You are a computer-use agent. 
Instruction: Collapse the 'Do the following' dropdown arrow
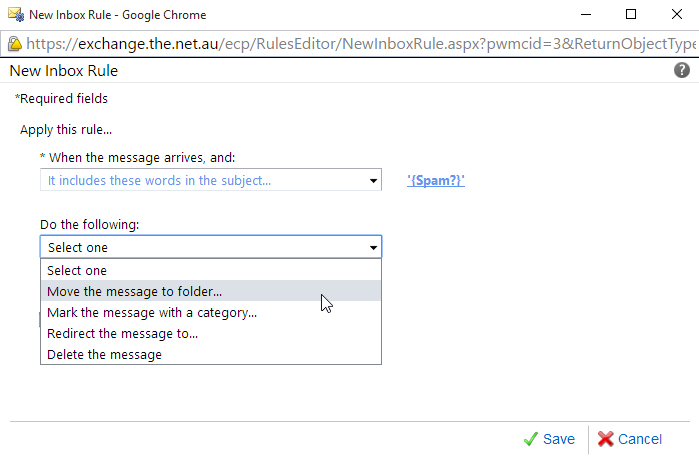[373, 247]
